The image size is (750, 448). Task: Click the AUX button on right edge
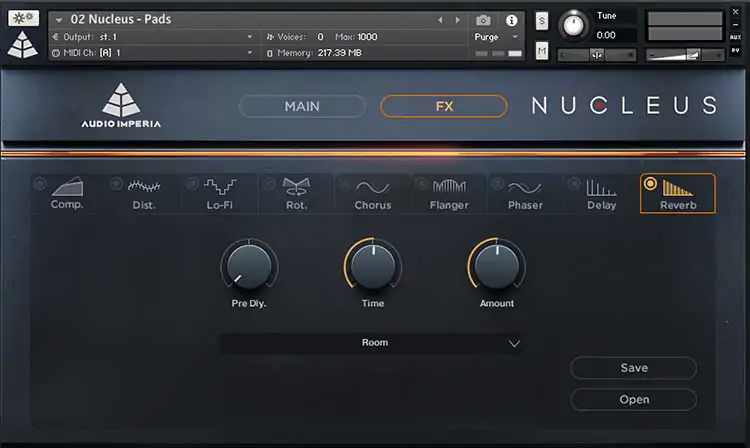735,37
